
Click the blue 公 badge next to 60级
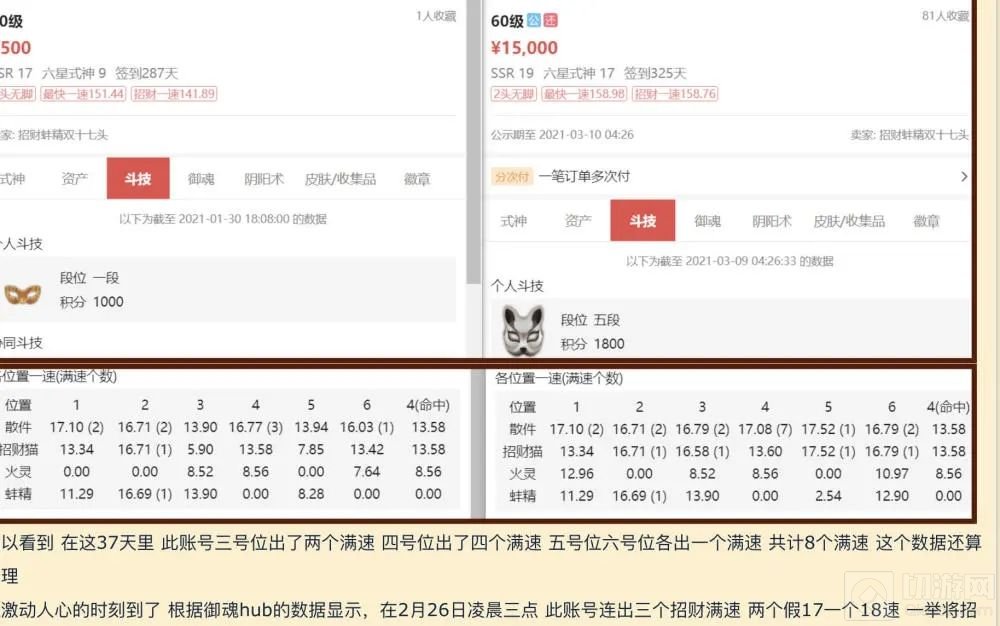coord(534,19)
